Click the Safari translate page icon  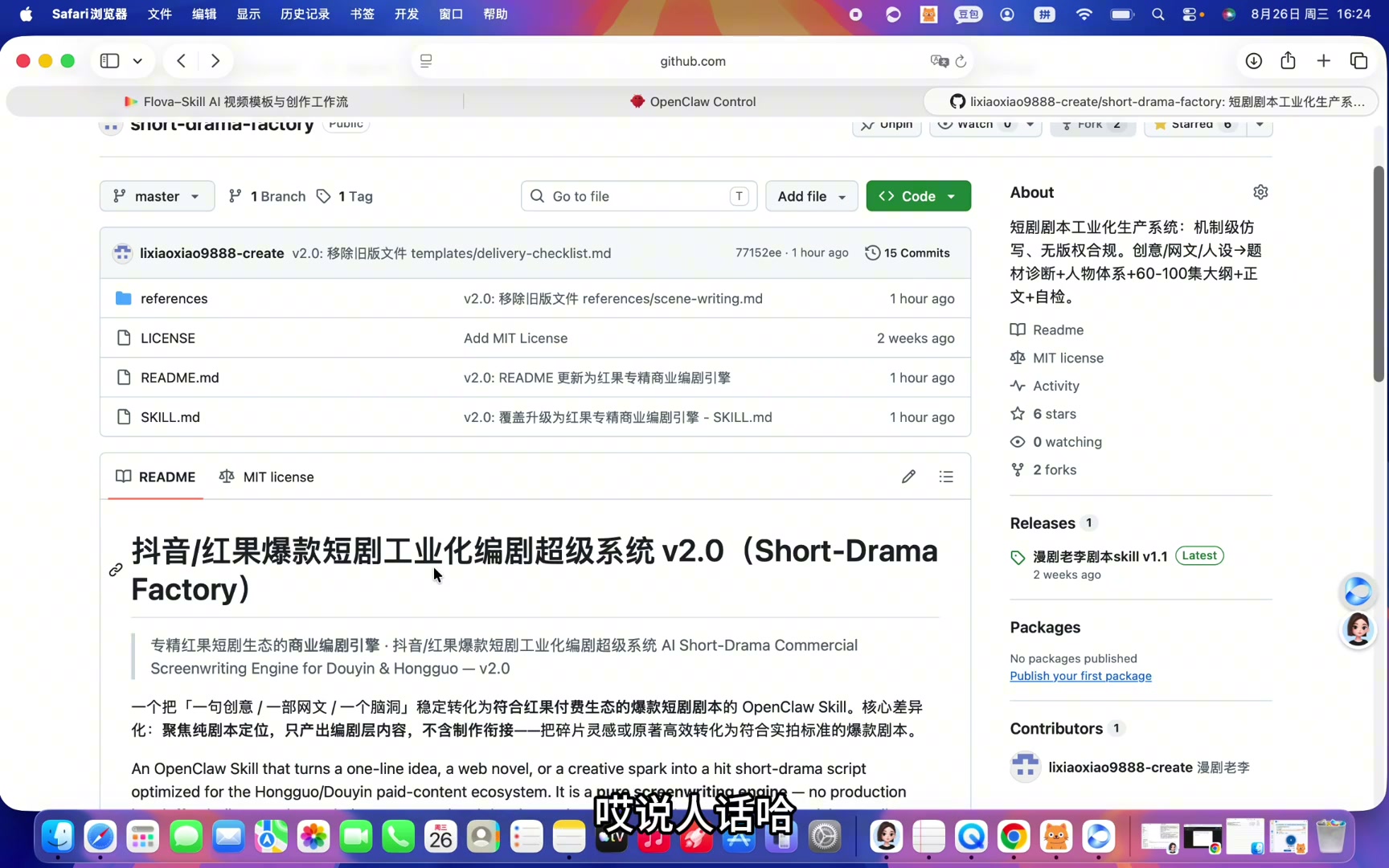pos(939,61)
